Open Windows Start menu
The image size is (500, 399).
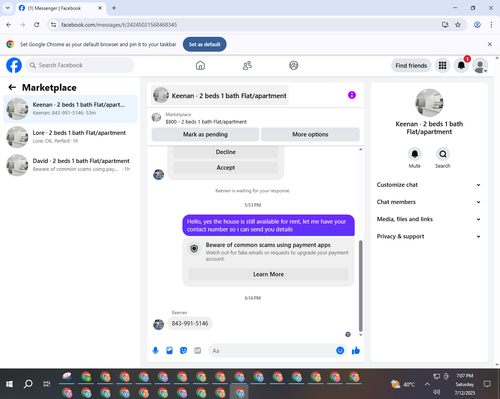pyautogui.click(x=9, y=384)
